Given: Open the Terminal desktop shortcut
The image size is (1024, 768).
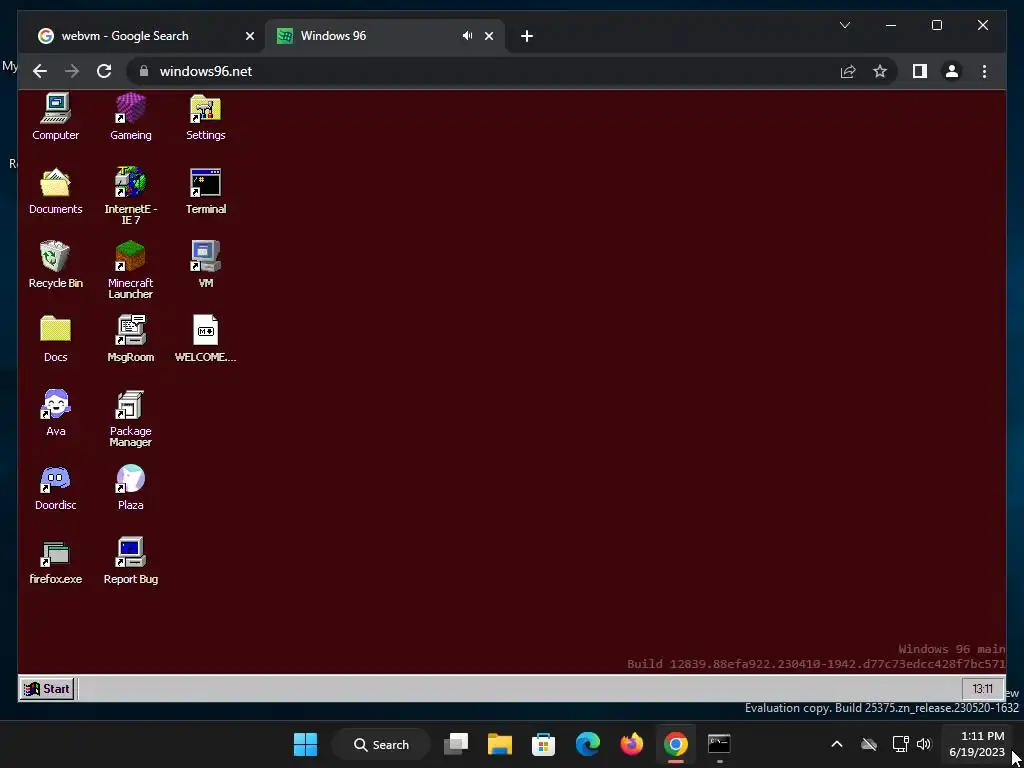Looking at the screenshot, I should 206,191.
